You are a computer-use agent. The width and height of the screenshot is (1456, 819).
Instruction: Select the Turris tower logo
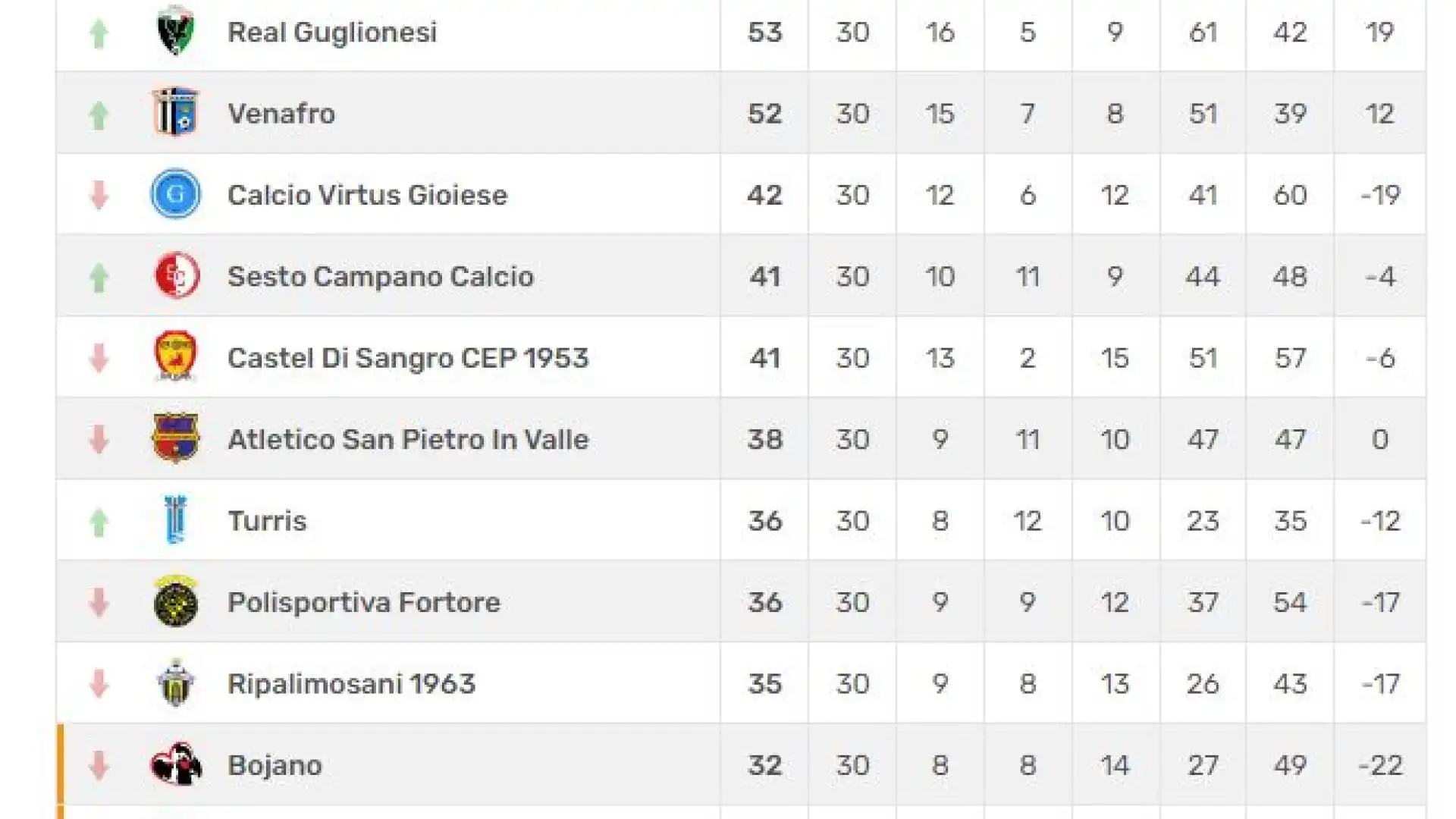pos(175,519)
